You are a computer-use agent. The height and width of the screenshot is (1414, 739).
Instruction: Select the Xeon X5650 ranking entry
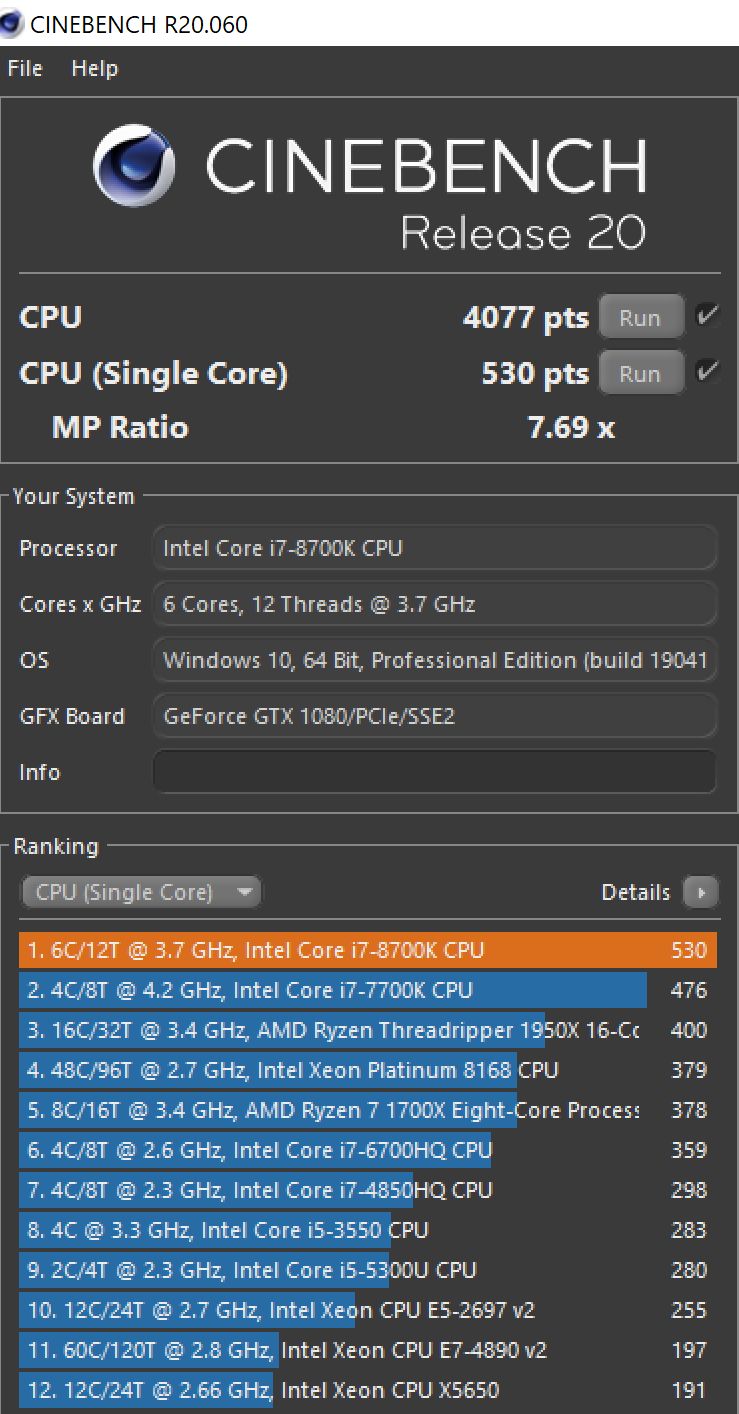368,1390
